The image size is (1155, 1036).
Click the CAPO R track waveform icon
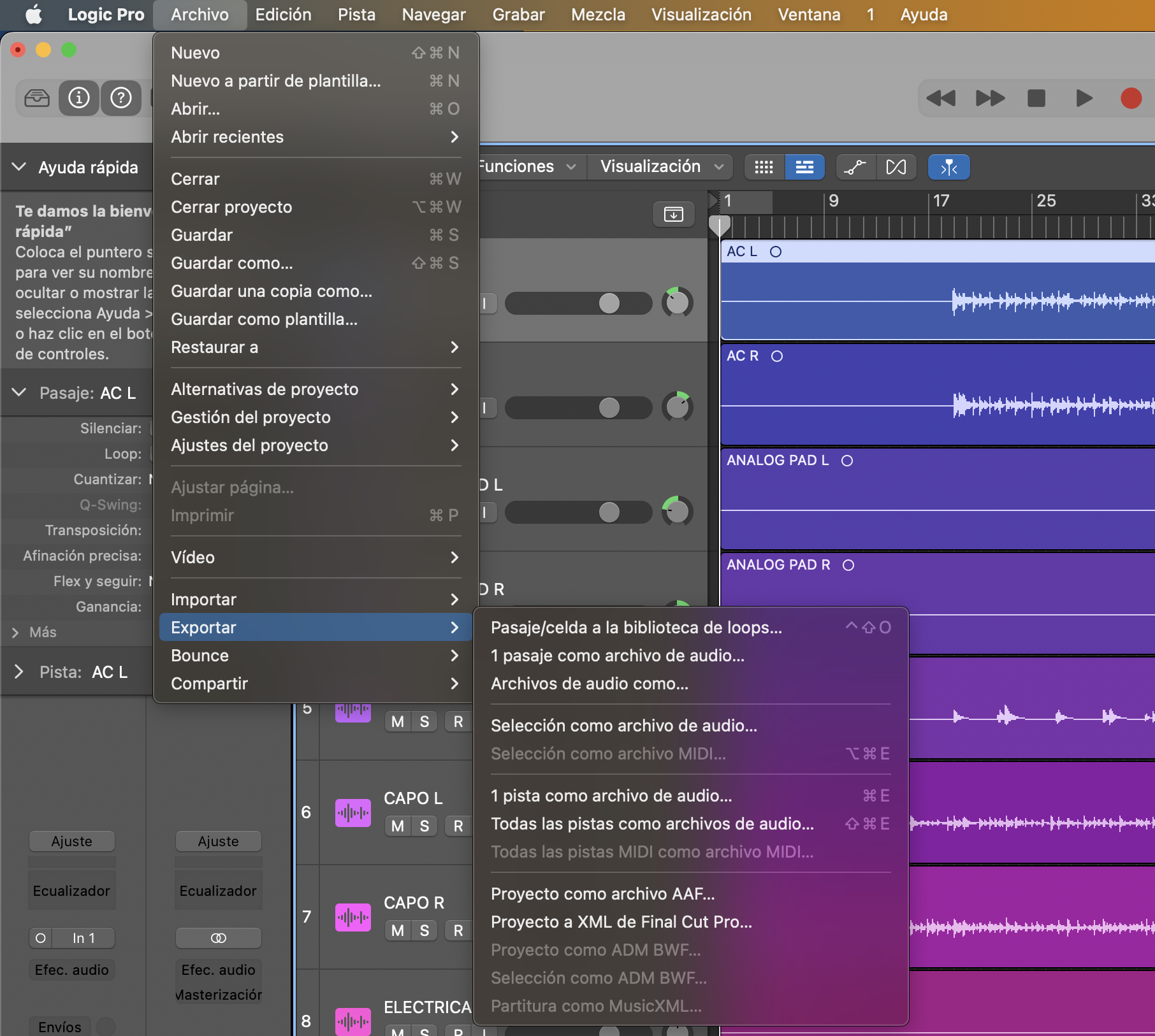coord(353,917)
